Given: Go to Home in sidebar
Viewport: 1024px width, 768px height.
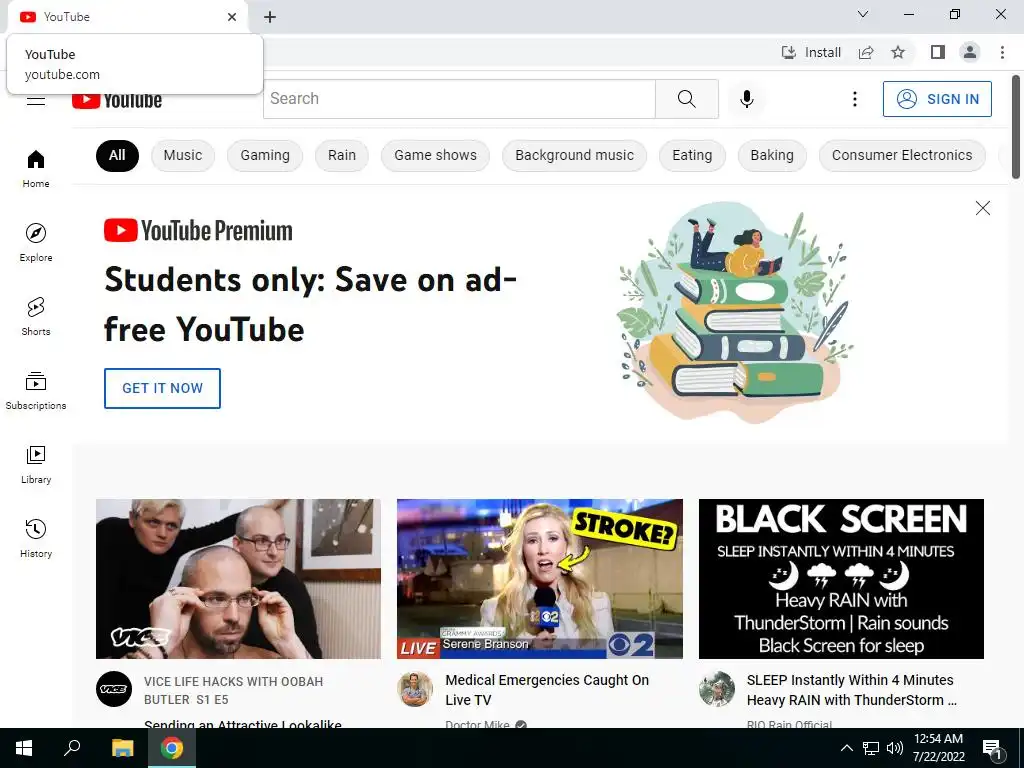Looking at the screenshot, I should (x=36, y=168).
